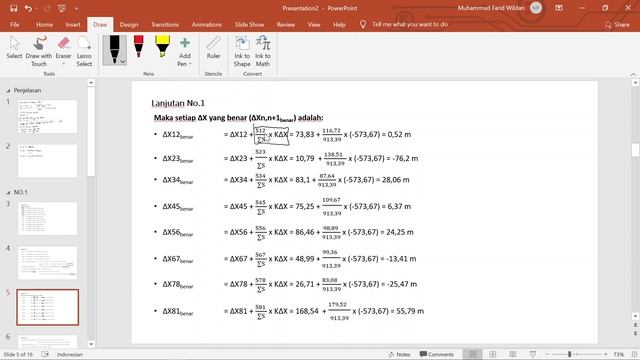Viewport: 640px width, 360px height.
Task: Start Slide Show from status bar
Action: tap(533, 354)
